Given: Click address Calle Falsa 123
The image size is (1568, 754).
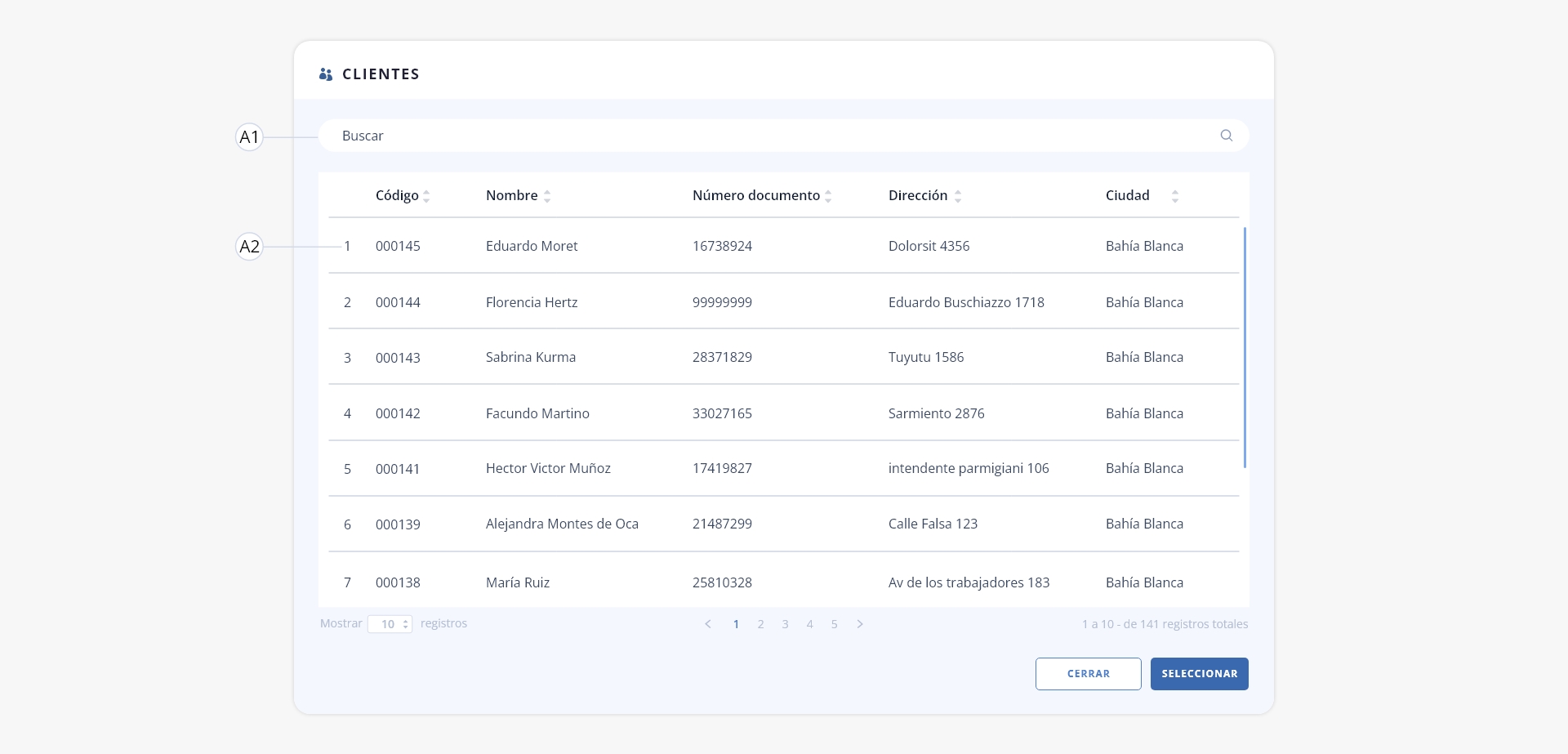Looking at the screenshot, I should (933, 524).
